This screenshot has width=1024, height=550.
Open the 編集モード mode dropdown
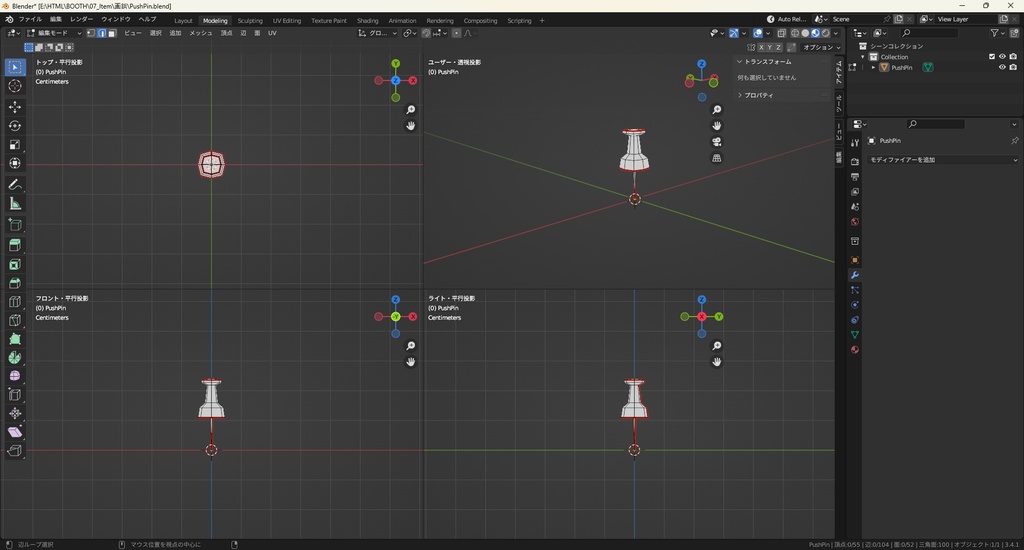click(x=54, y=33)
